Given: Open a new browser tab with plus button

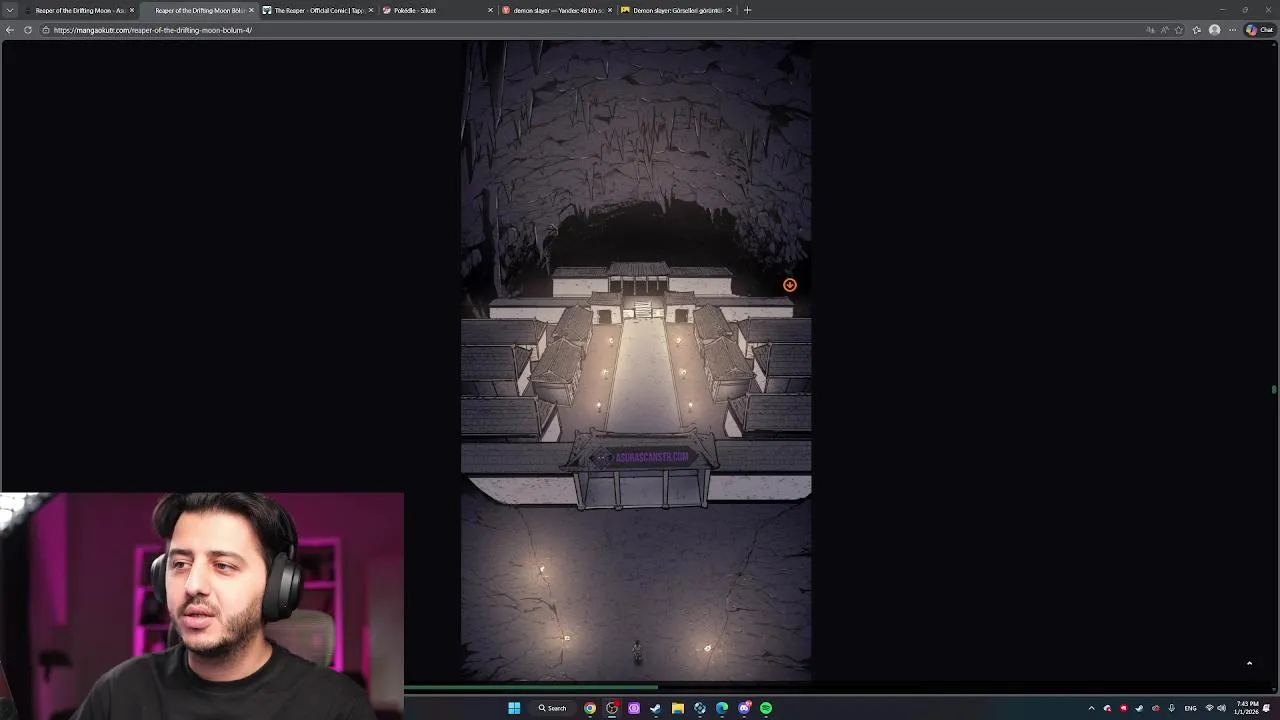Looking at the screenshot, I should pos(747,10).
